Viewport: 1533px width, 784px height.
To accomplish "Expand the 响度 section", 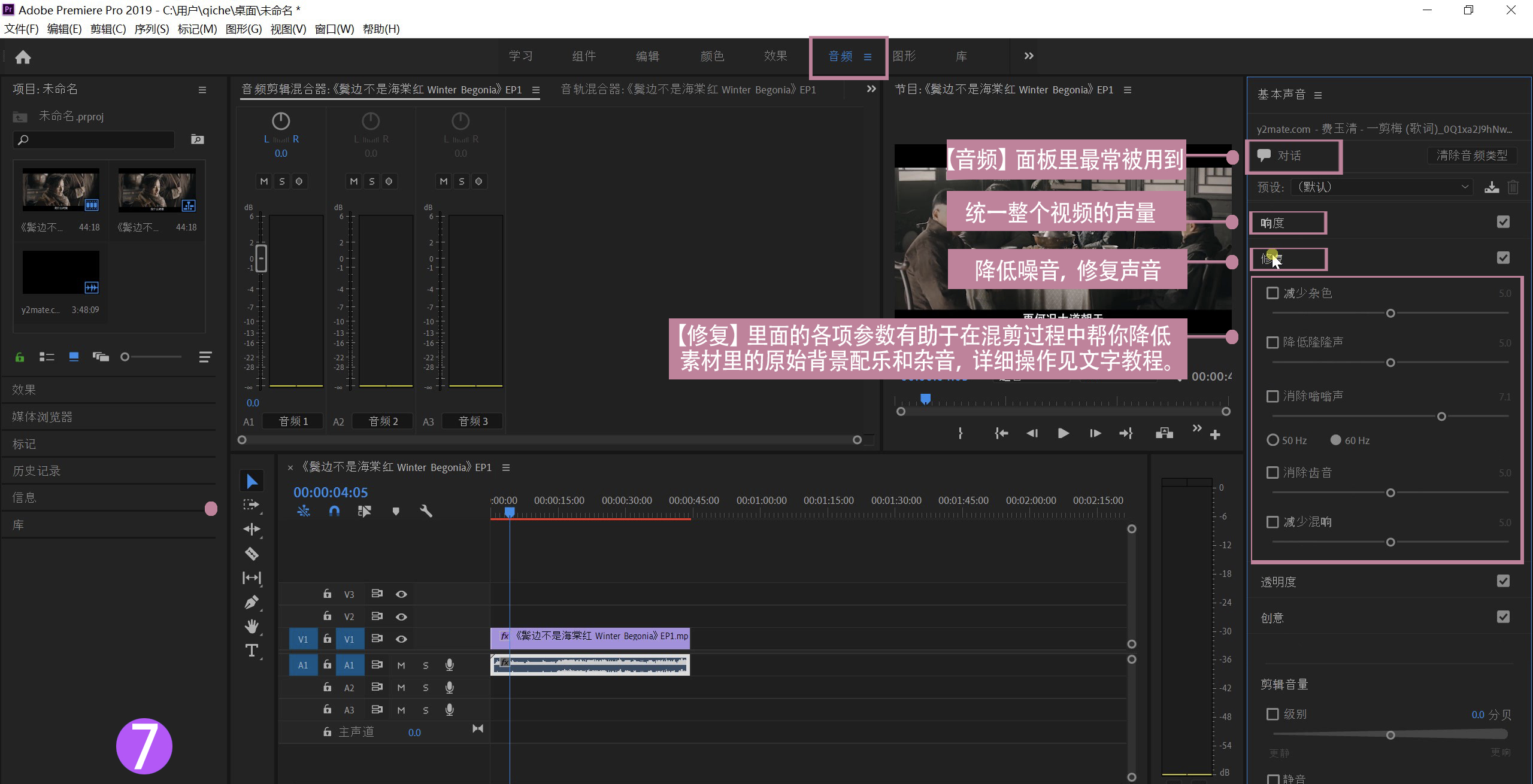I will (x=1272, y=223).
